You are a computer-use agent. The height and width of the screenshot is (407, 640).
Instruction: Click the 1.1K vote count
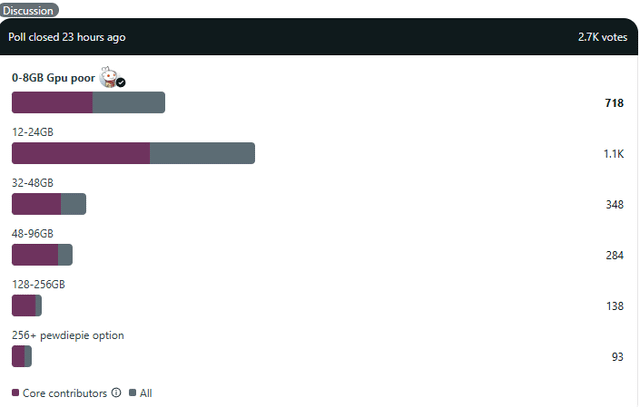[614, 154]
